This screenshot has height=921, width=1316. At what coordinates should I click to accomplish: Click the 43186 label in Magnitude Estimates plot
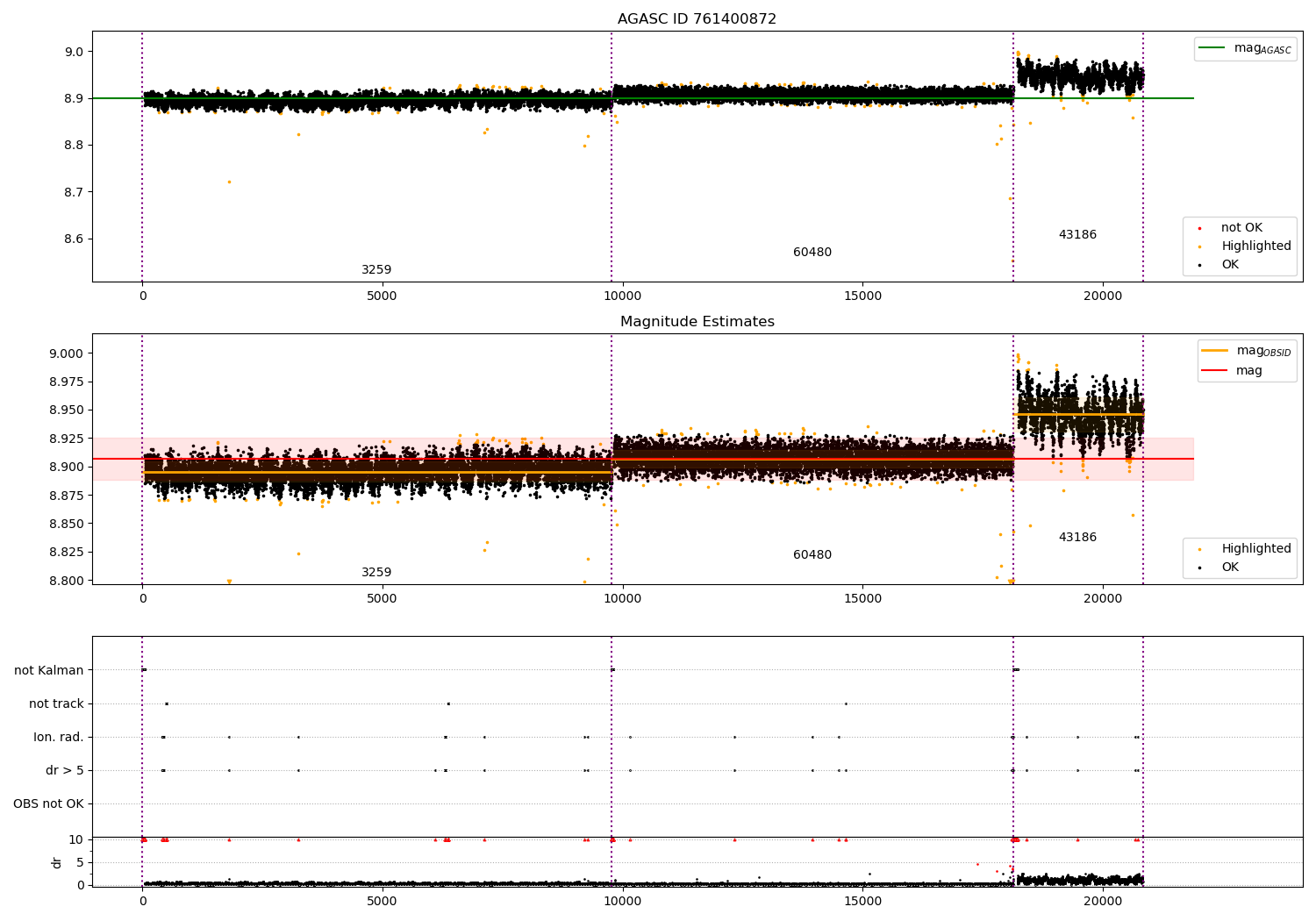(1076, 538)
